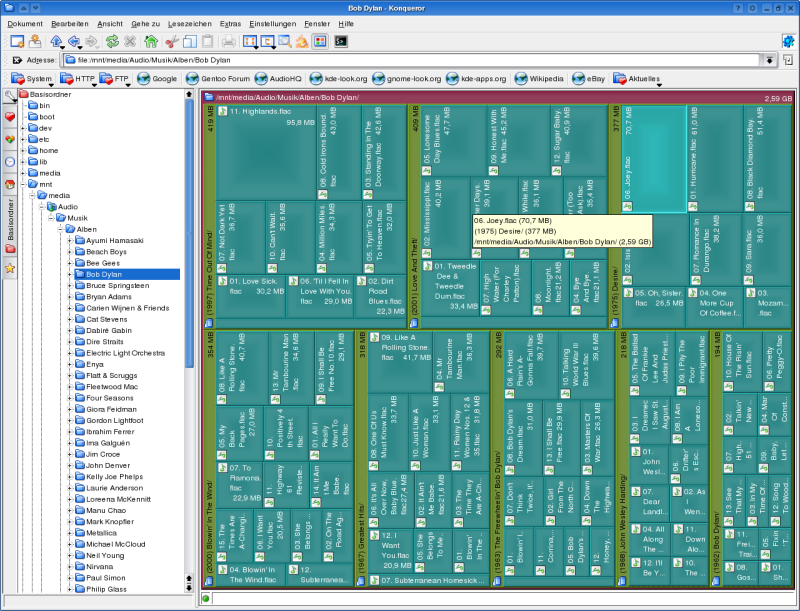This screenshot has width=800, height=611.
Task: Click the Home folder icon in toolbar
Action: click(x=151, y=41)
